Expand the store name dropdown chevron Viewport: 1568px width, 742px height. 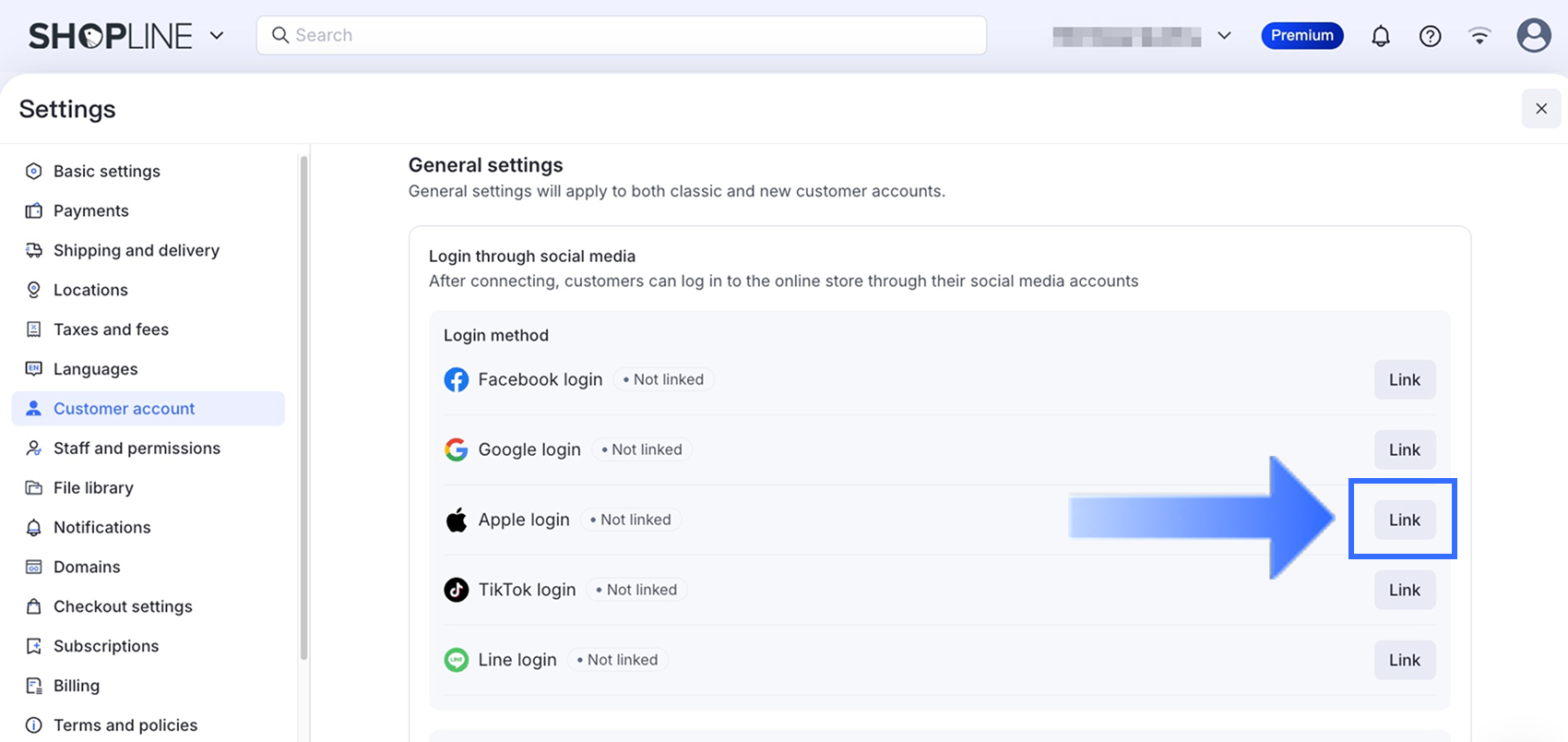pos(1224,36)
